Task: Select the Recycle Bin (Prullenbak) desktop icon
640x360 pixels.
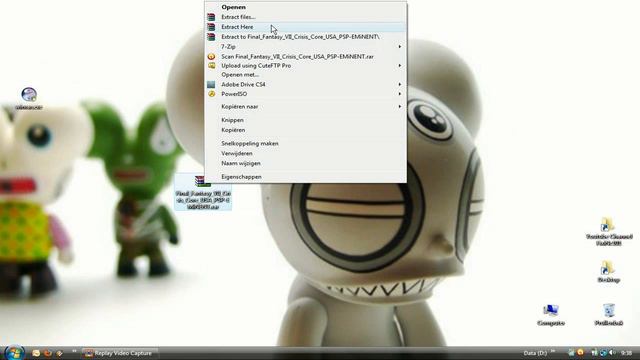Action: pyautogui.click(x=609, y=315)
